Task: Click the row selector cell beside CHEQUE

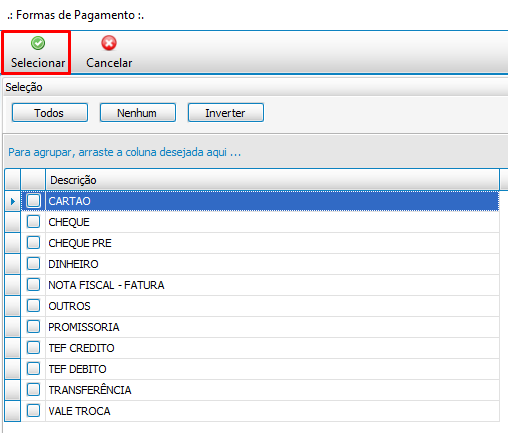Action: (13, 222)
